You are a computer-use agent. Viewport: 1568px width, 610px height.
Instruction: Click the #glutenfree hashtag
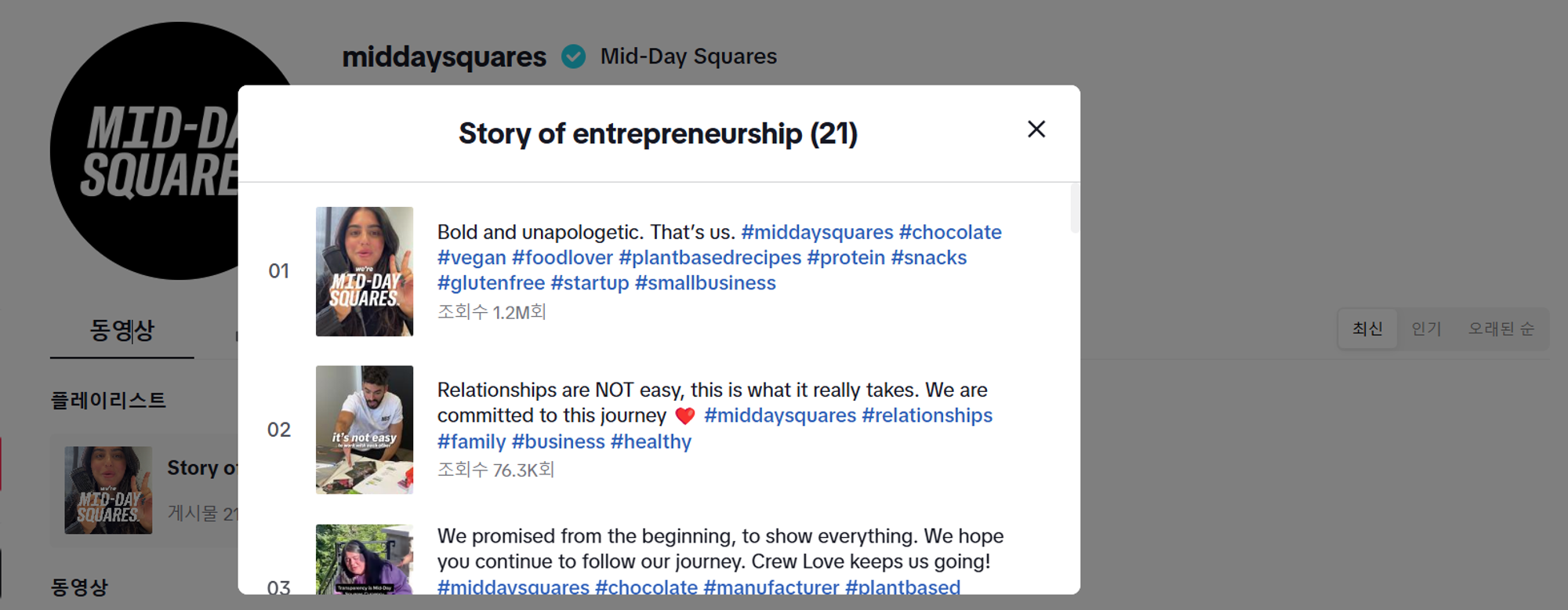(491, 283)
